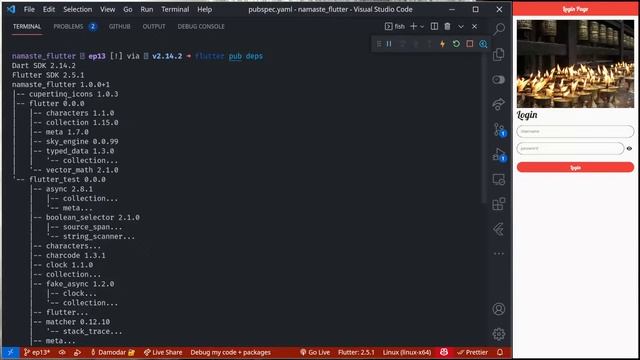Image resolution: width=640 pixels, height=360 pixels.
Task: Open the Accounts icon
Action: [x=499, y=309]
